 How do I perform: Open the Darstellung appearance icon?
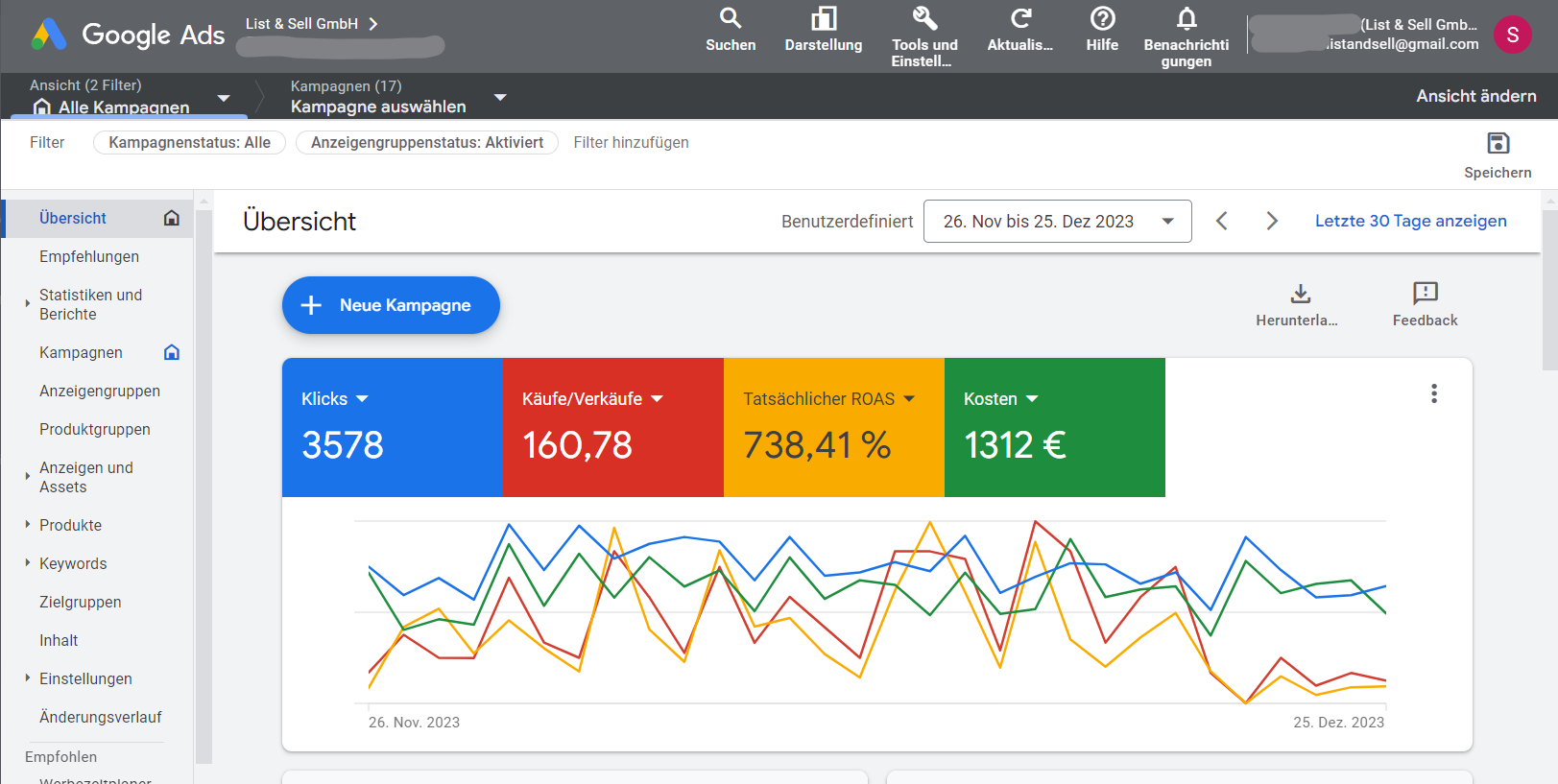tap(824, 18)
